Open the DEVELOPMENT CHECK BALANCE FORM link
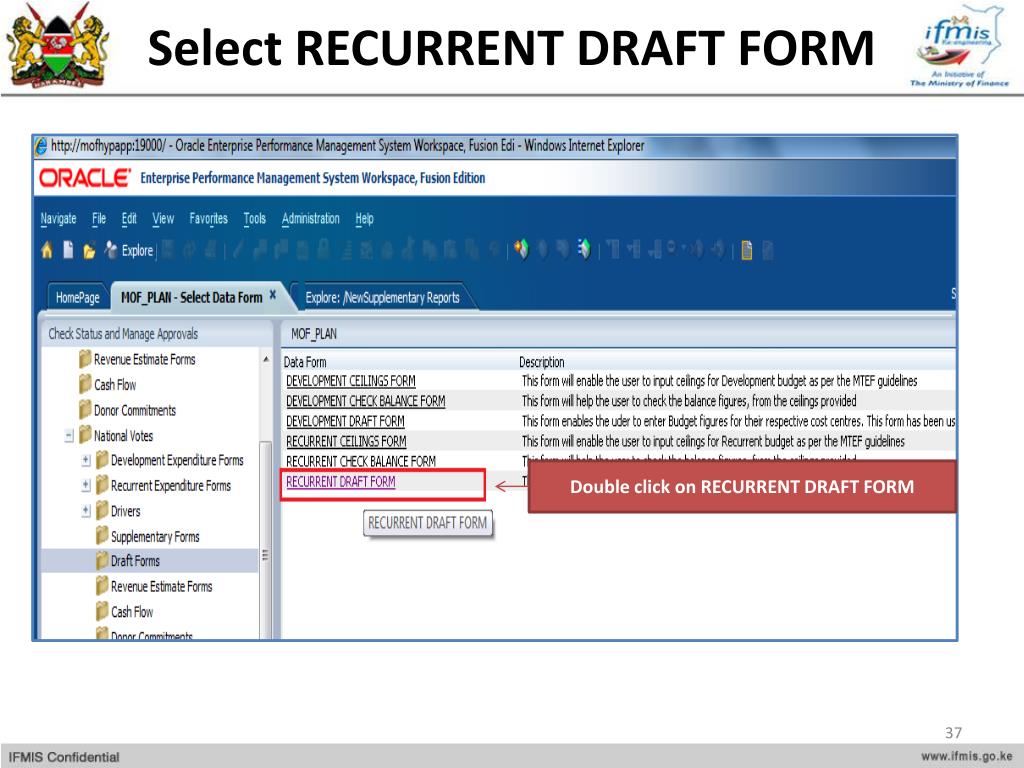Viewport: 1024px width, 768px height. 366,401
